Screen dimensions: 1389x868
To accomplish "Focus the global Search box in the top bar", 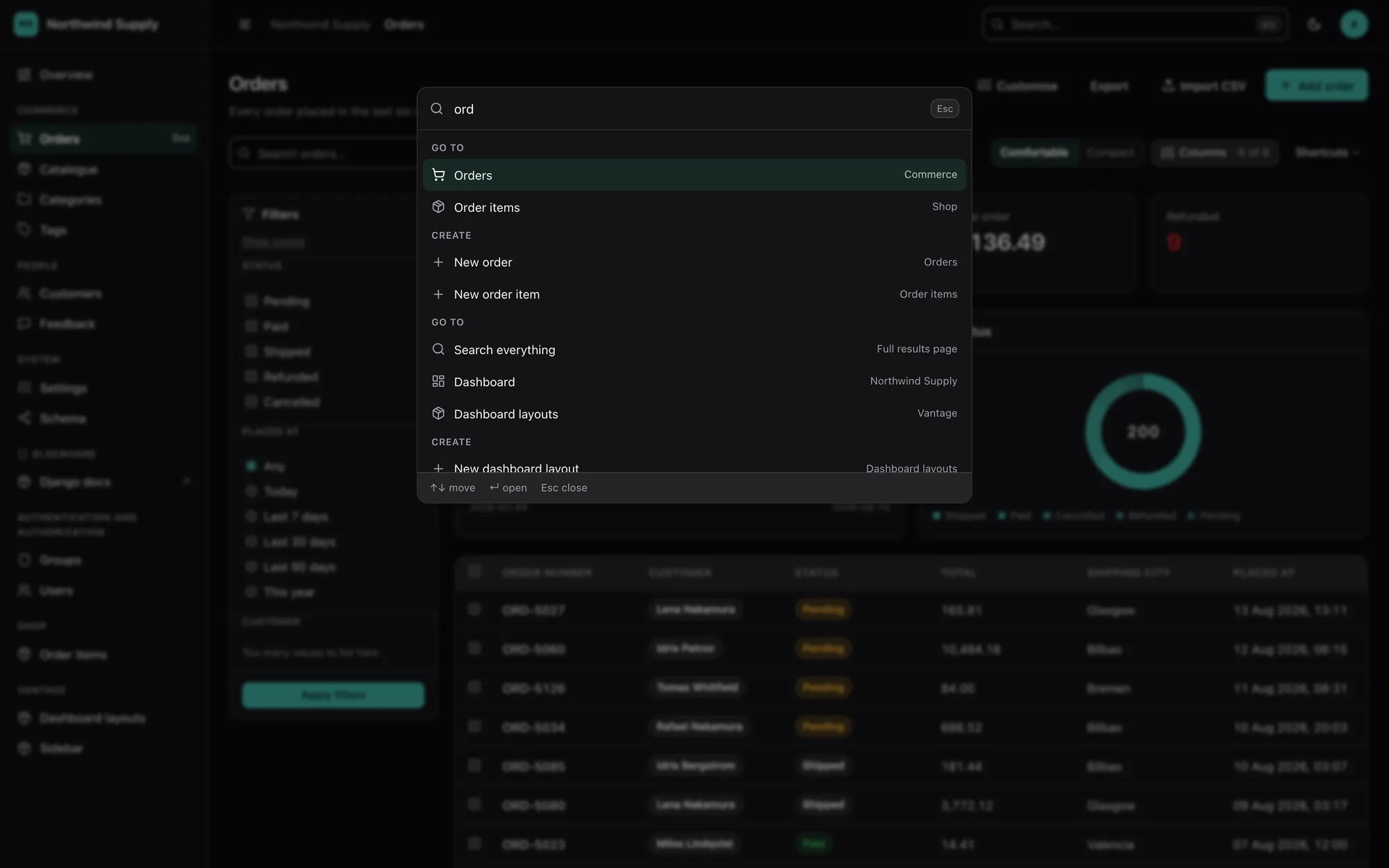I will tap(1136, 25).
